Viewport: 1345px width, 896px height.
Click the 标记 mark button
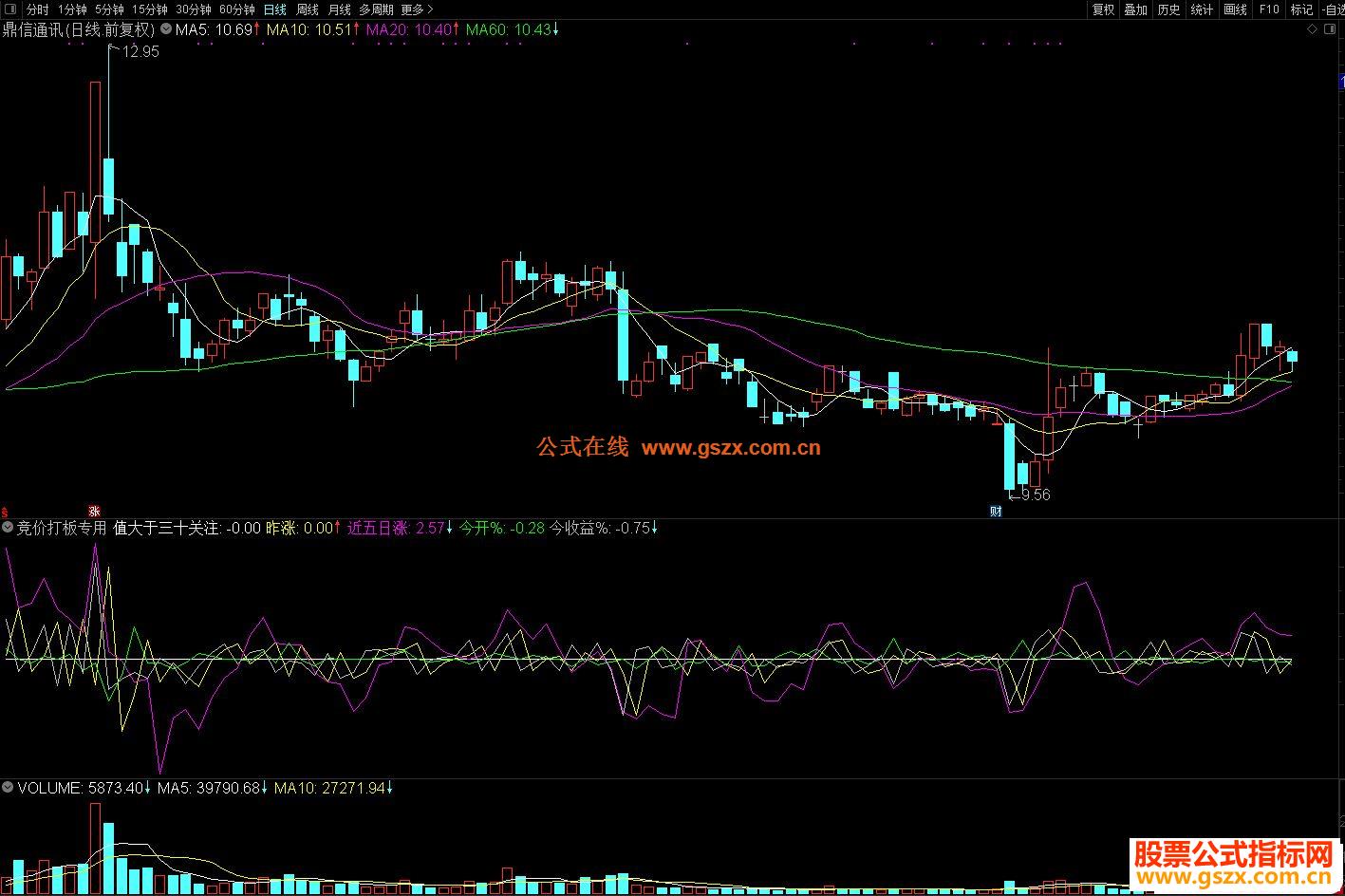[1301, 9]
